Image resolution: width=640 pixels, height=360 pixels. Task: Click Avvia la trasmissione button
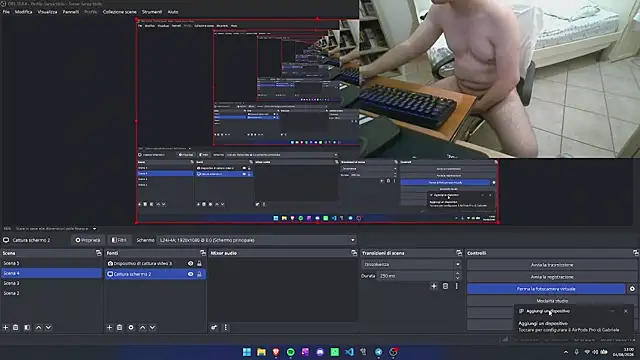pos(552,265)
